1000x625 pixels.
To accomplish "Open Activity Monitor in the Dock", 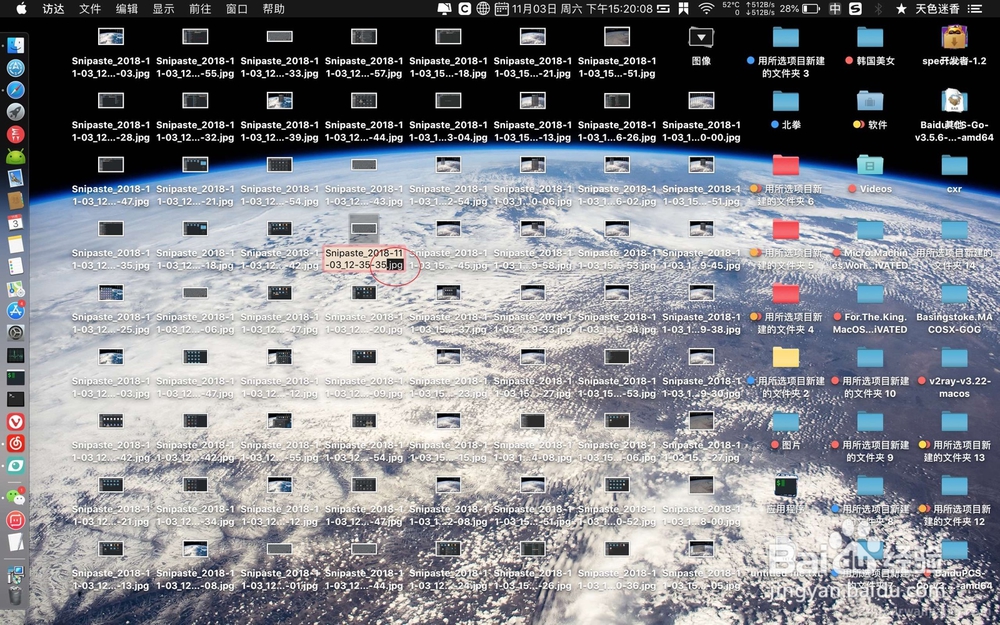I will tap(15, 355).
